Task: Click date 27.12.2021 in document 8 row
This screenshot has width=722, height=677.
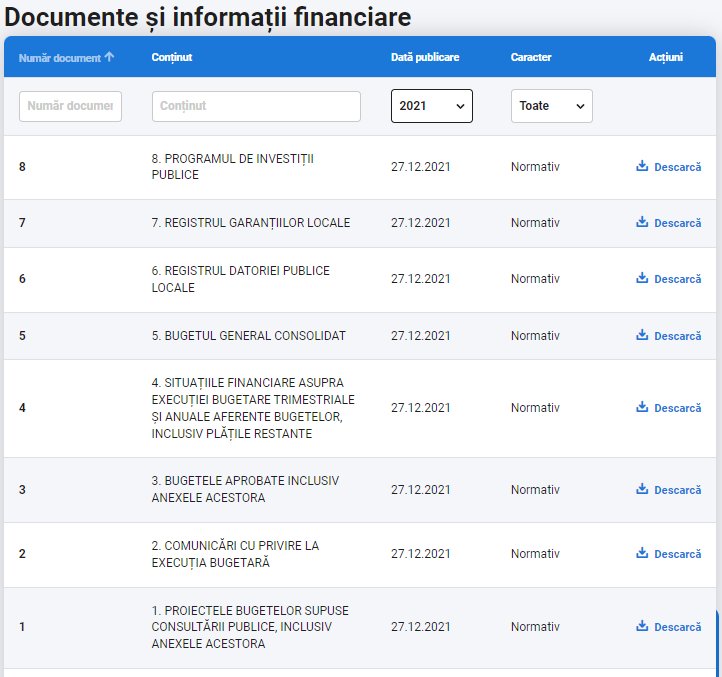Action: tap(420, 167)
